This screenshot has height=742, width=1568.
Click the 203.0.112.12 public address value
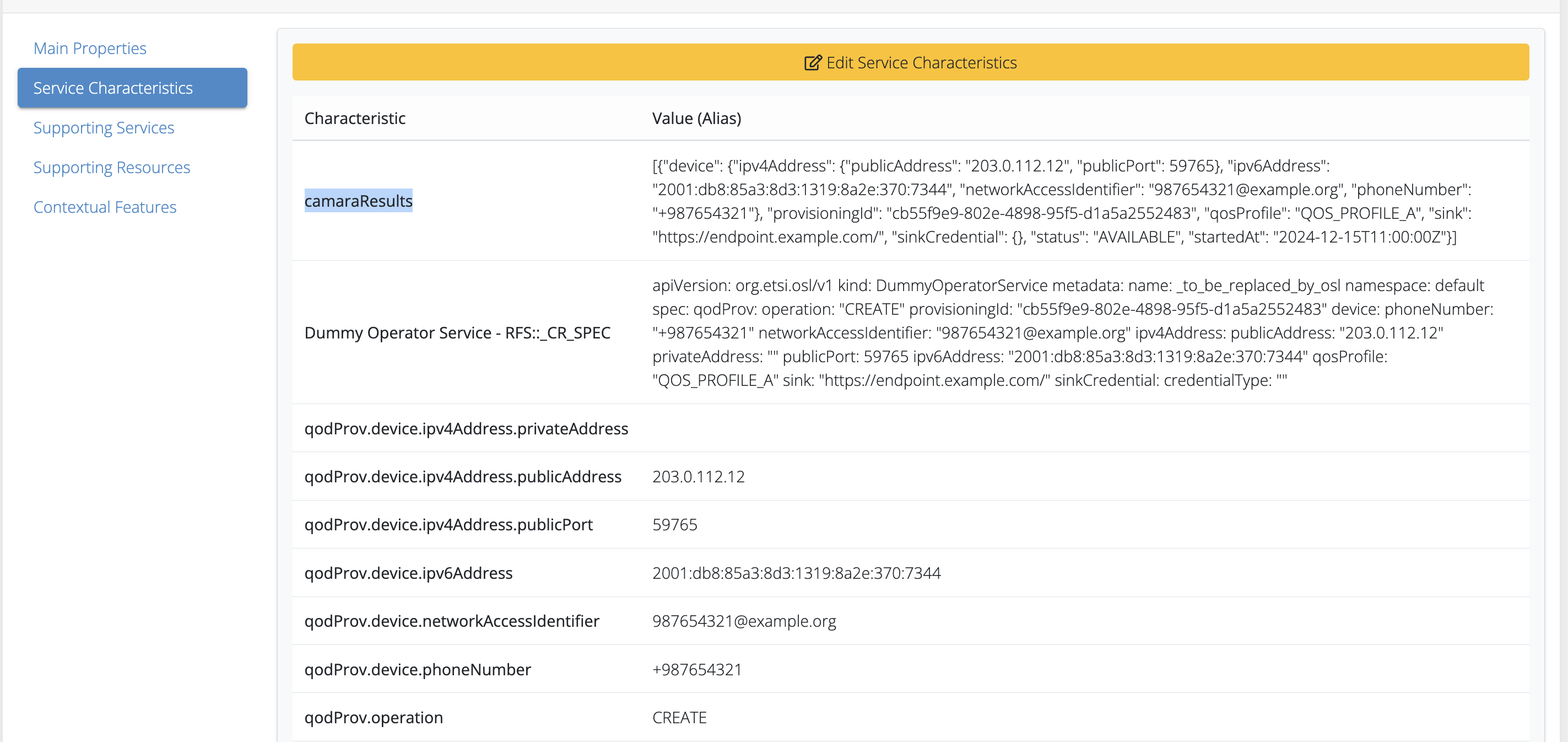pyautogui.click(x=698, y=476)
